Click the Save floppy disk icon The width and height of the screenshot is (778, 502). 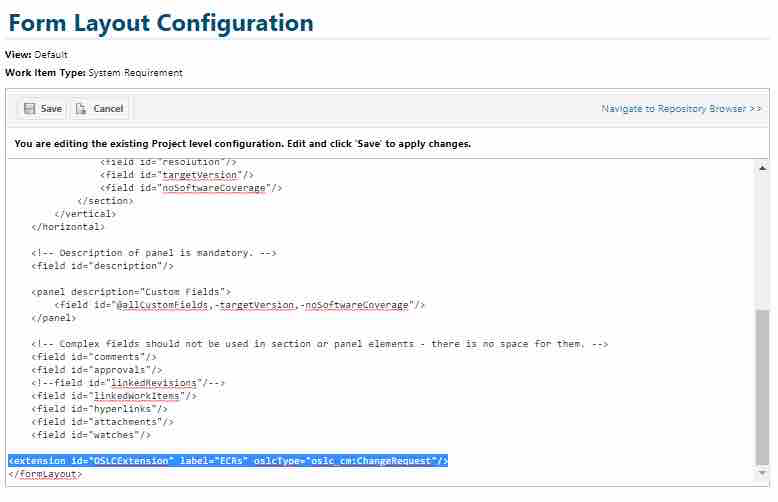pos(29,109)
